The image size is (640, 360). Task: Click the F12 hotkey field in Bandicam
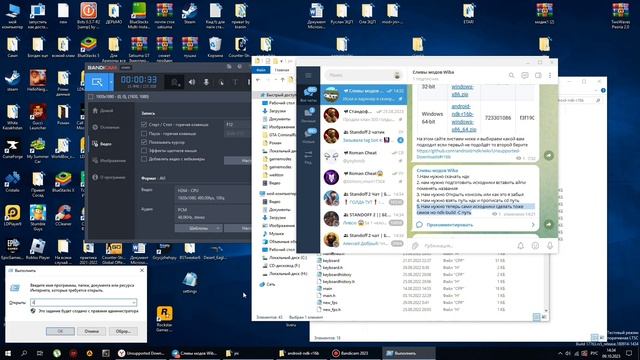pos(238,124)
